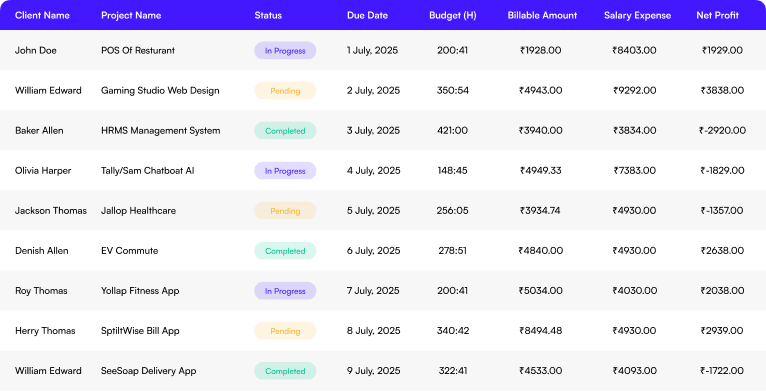Click budget value 340:42
The height and width of the screenshot is (391, 766).
pos(453,331)
